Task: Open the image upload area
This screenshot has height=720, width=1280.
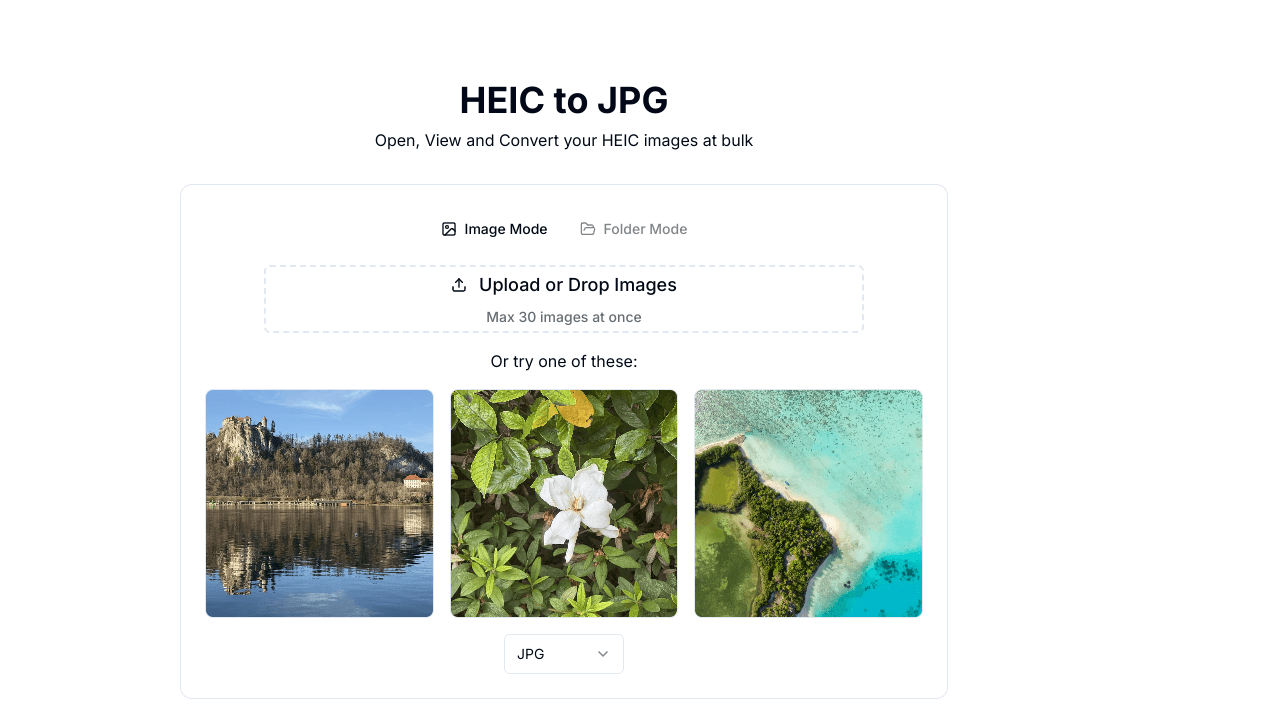Action: (x=563, y=298)
